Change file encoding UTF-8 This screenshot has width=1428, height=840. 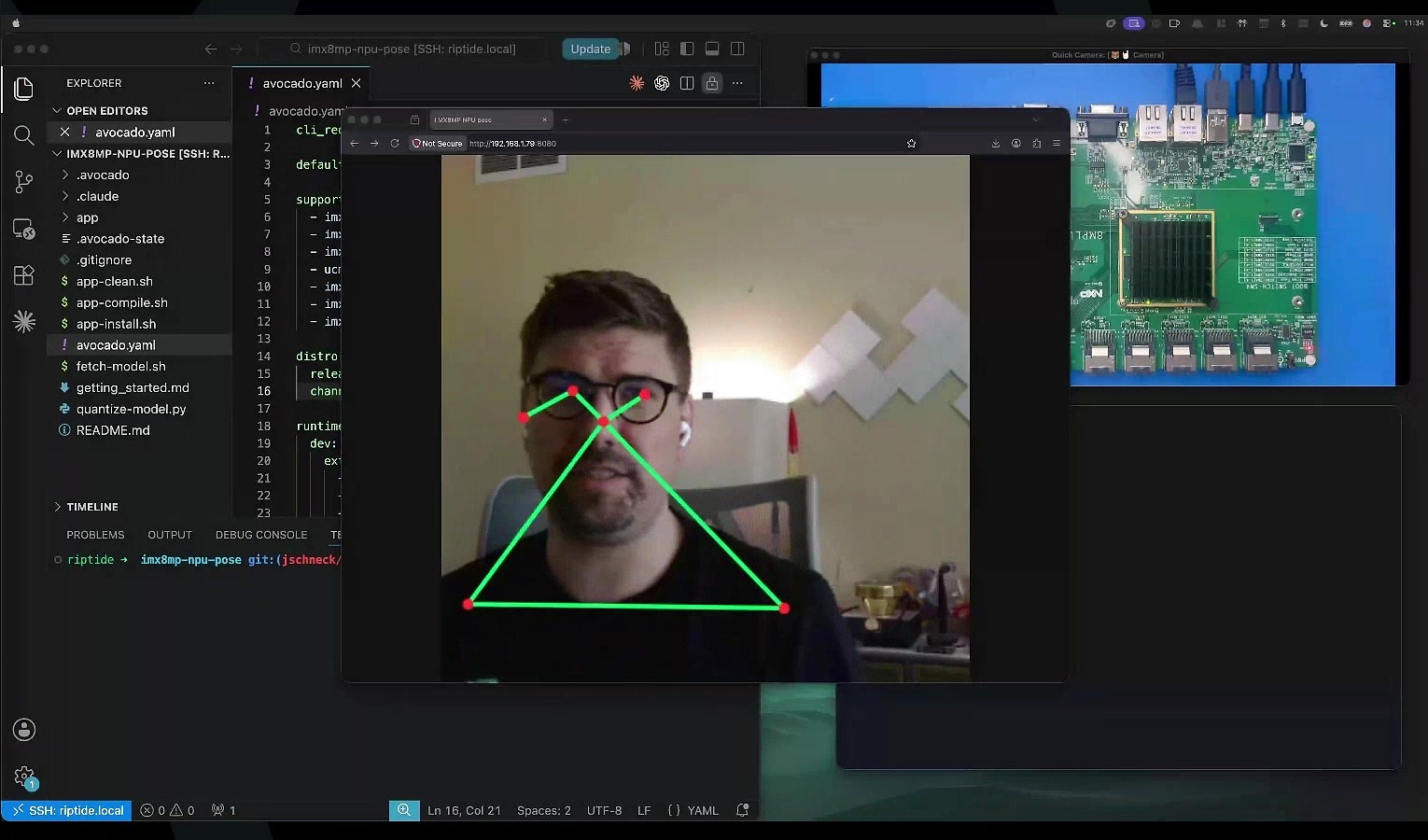[x=604, y=810]
